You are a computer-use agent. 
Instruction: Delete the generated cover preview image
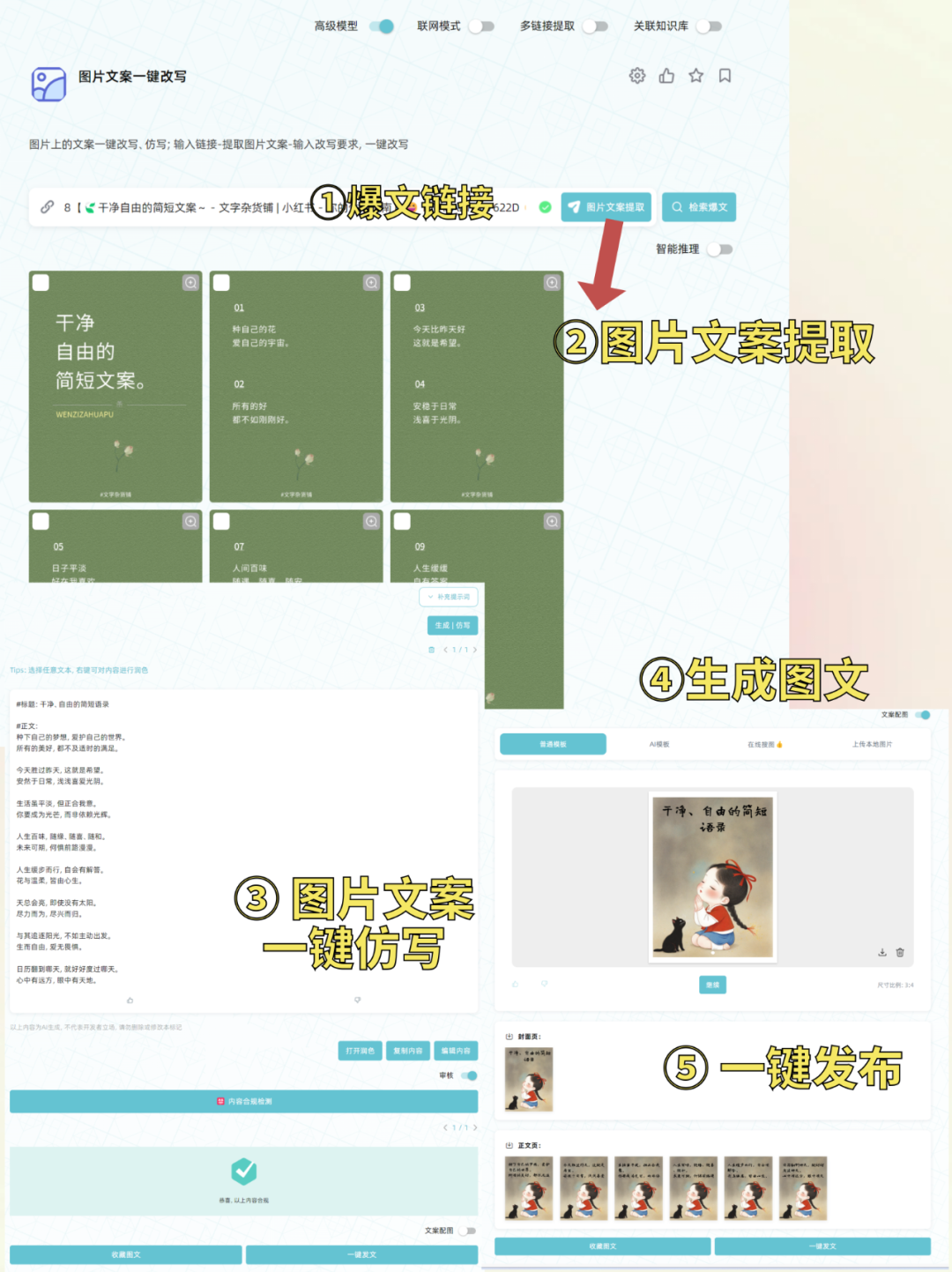pos(900,952)
